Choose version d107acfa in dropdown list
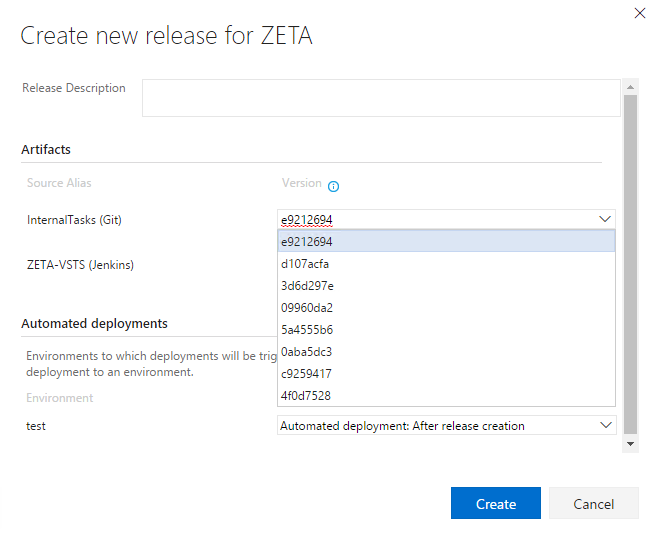The width and height of the screenshot is (654, 536). [445, 264]
